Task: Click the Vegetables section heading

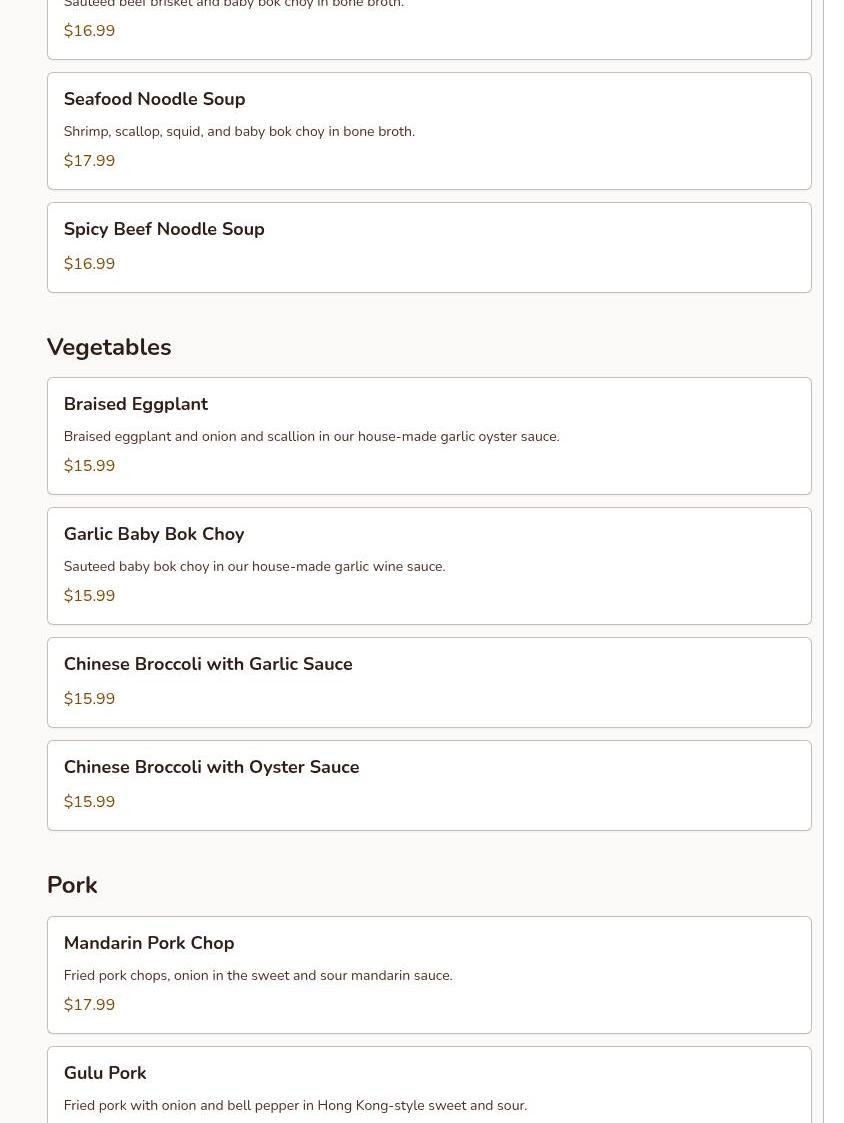Action: [109, 347]
